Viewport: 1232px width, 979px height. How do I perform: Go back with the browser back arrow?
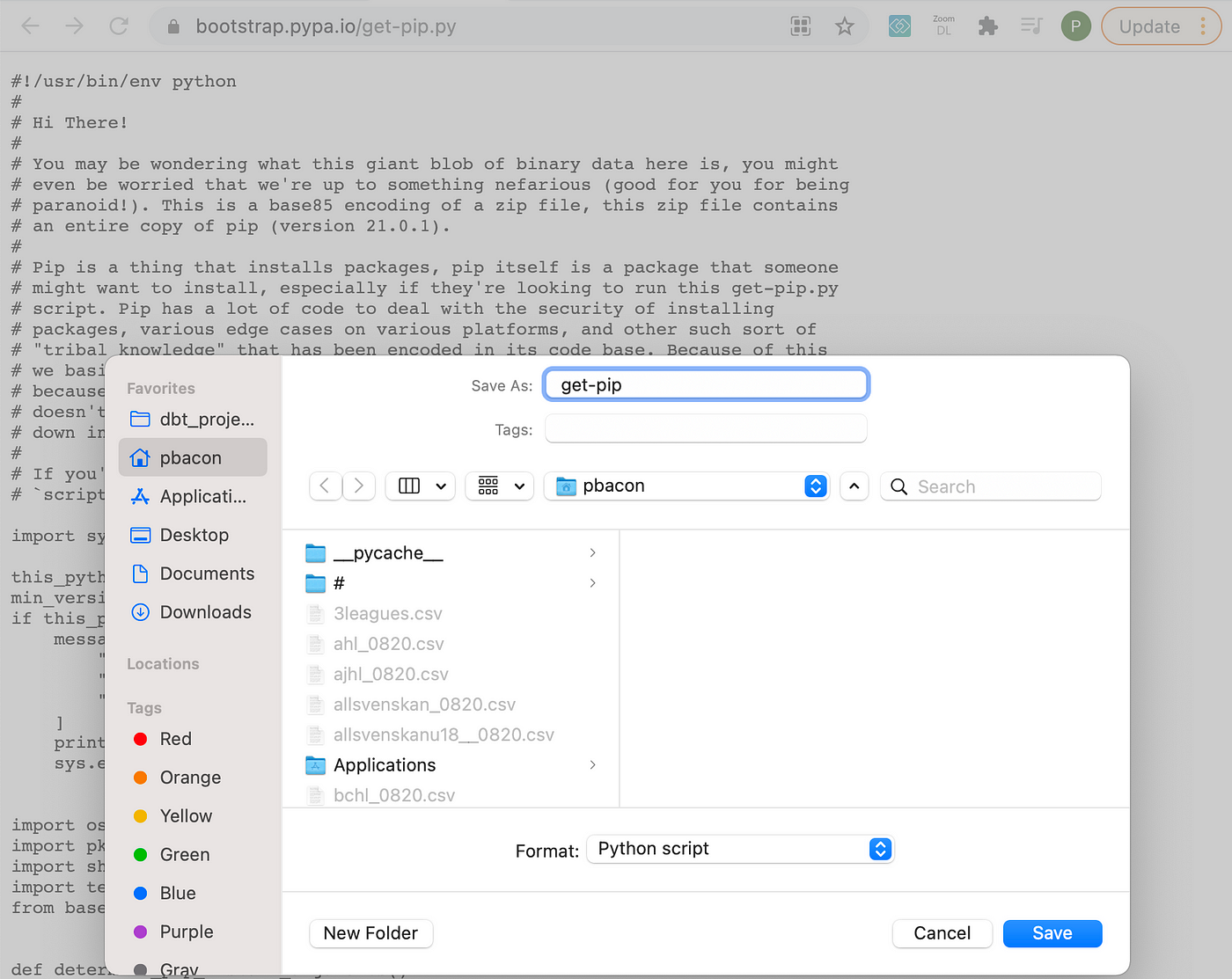point(31,26)
